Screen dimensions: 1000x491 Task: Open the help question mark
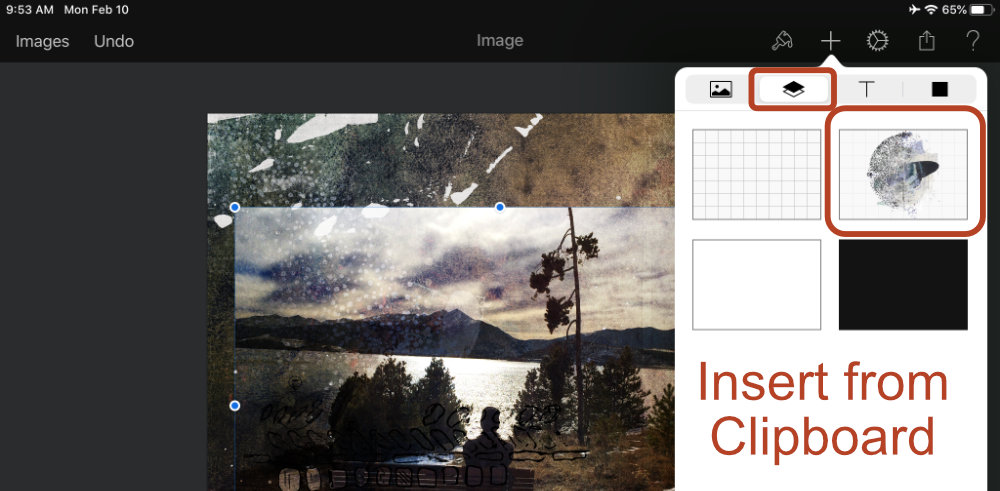point(973,41)
